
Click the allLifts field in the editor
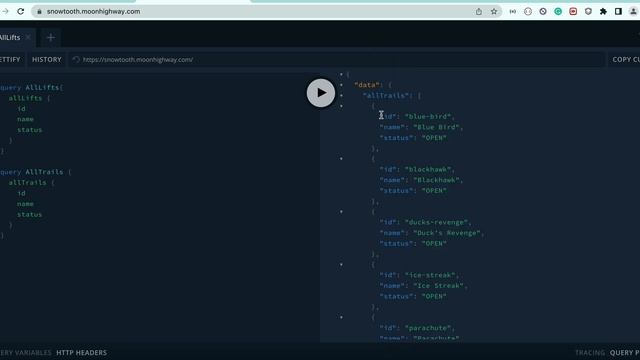[x=25, y=98]
